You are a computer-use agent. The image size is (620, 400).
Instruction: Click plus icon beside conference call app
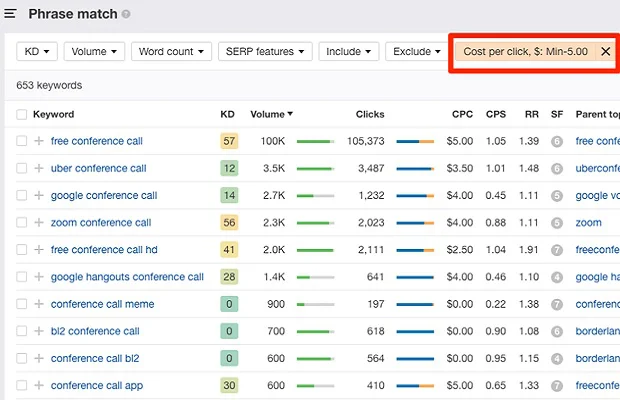[39, 385]
